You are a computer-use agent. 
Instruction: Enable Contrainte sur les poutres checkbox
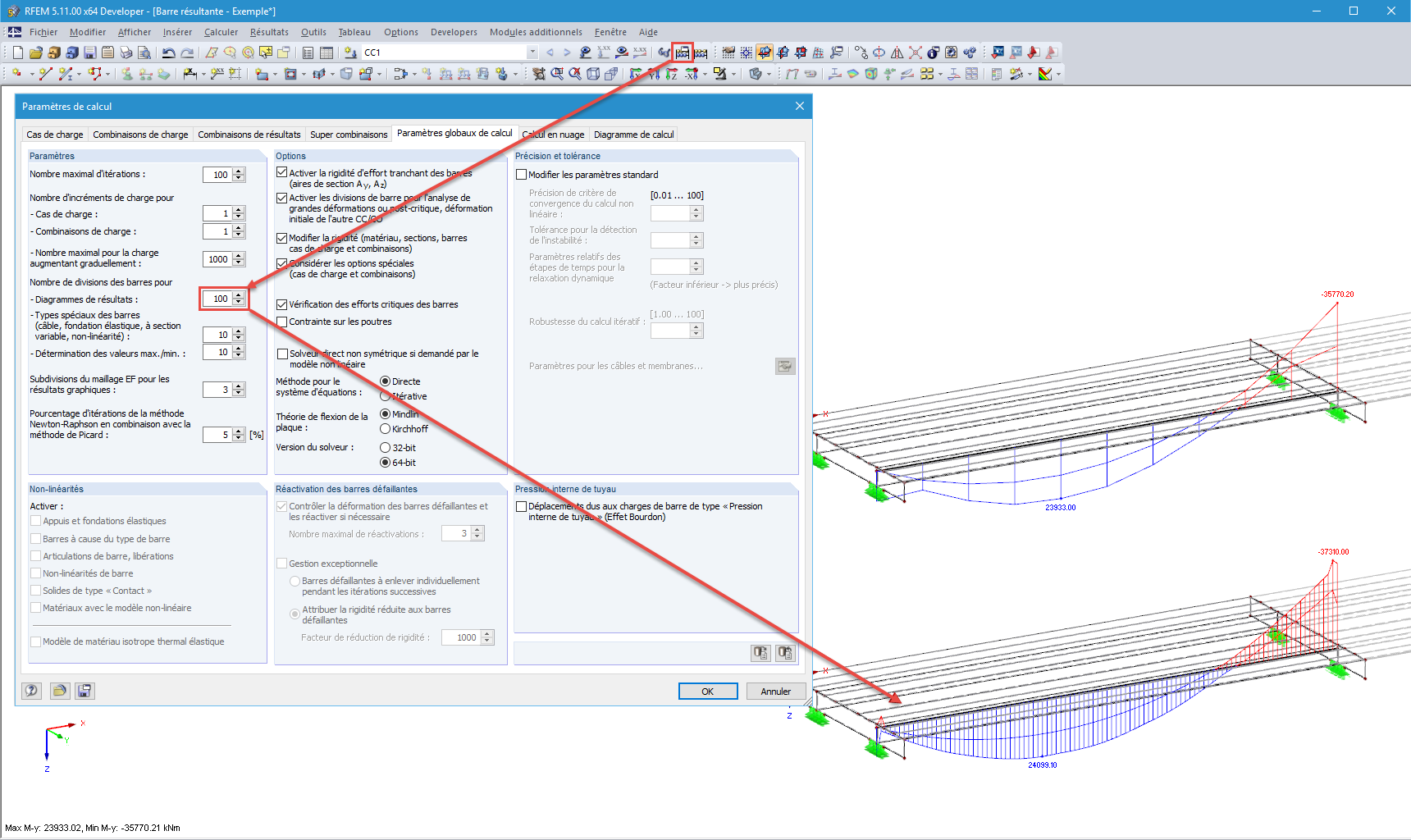pos(282,322)
